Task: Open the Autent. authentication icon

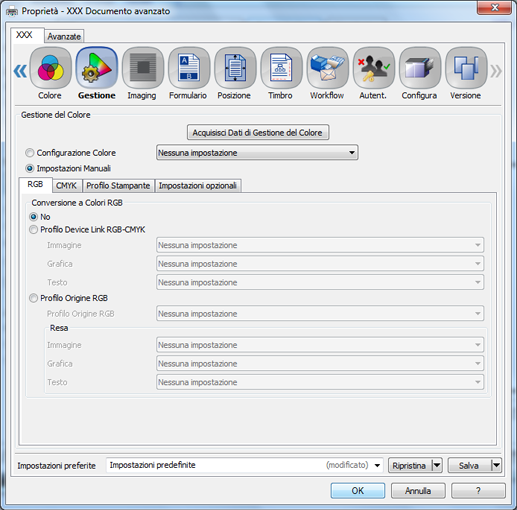Action: (373, 68)
